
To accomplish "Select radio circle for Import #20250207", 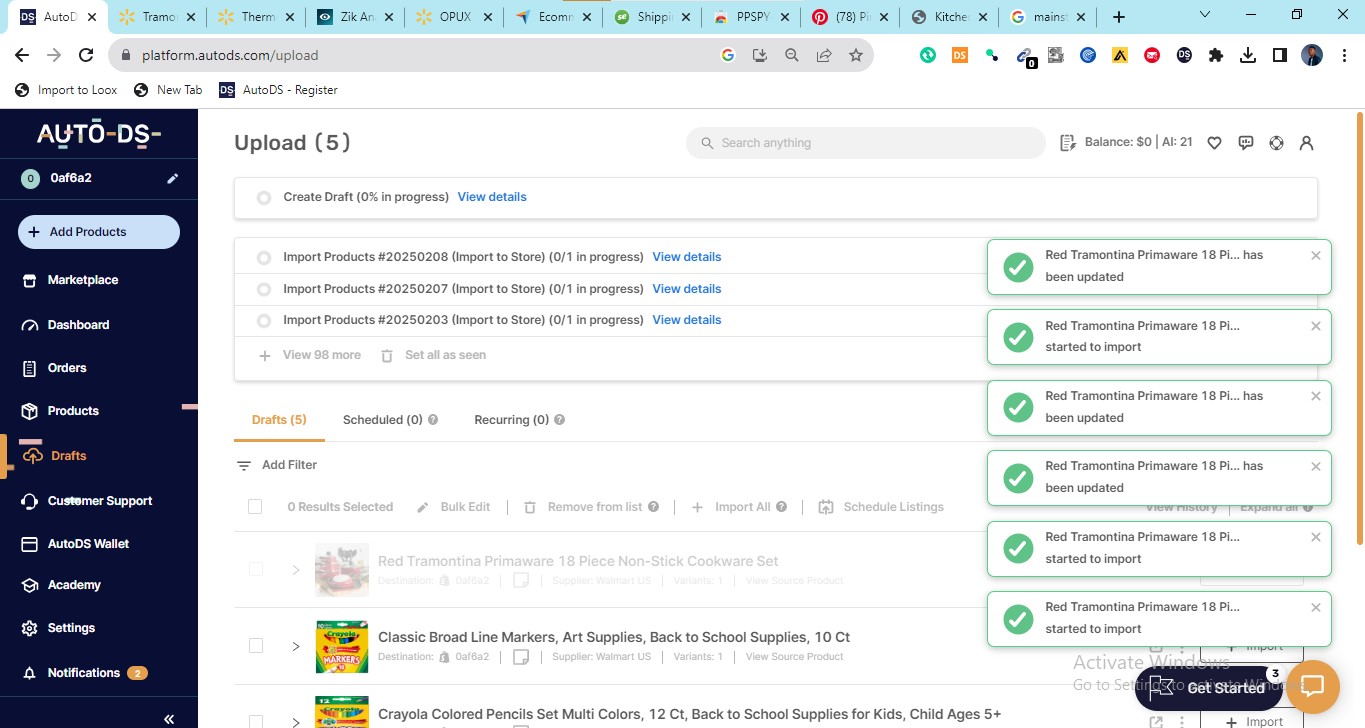I will click(x=264, y=290).
